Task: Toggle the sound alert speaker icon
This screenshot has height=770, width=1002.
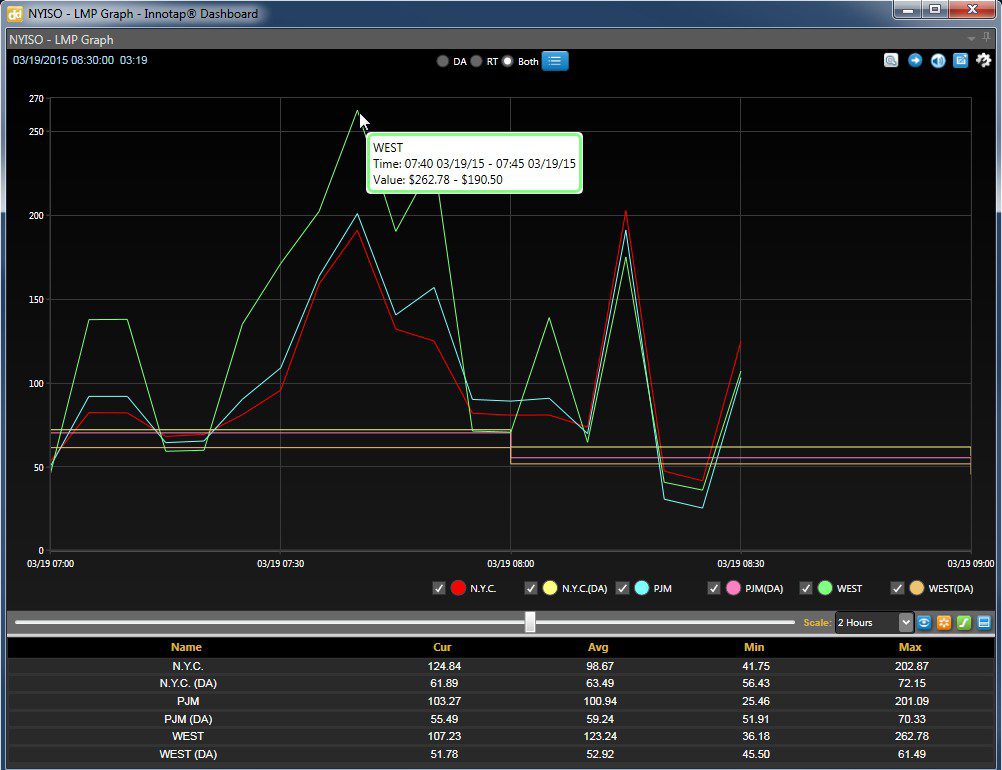Action: point(937,60)
